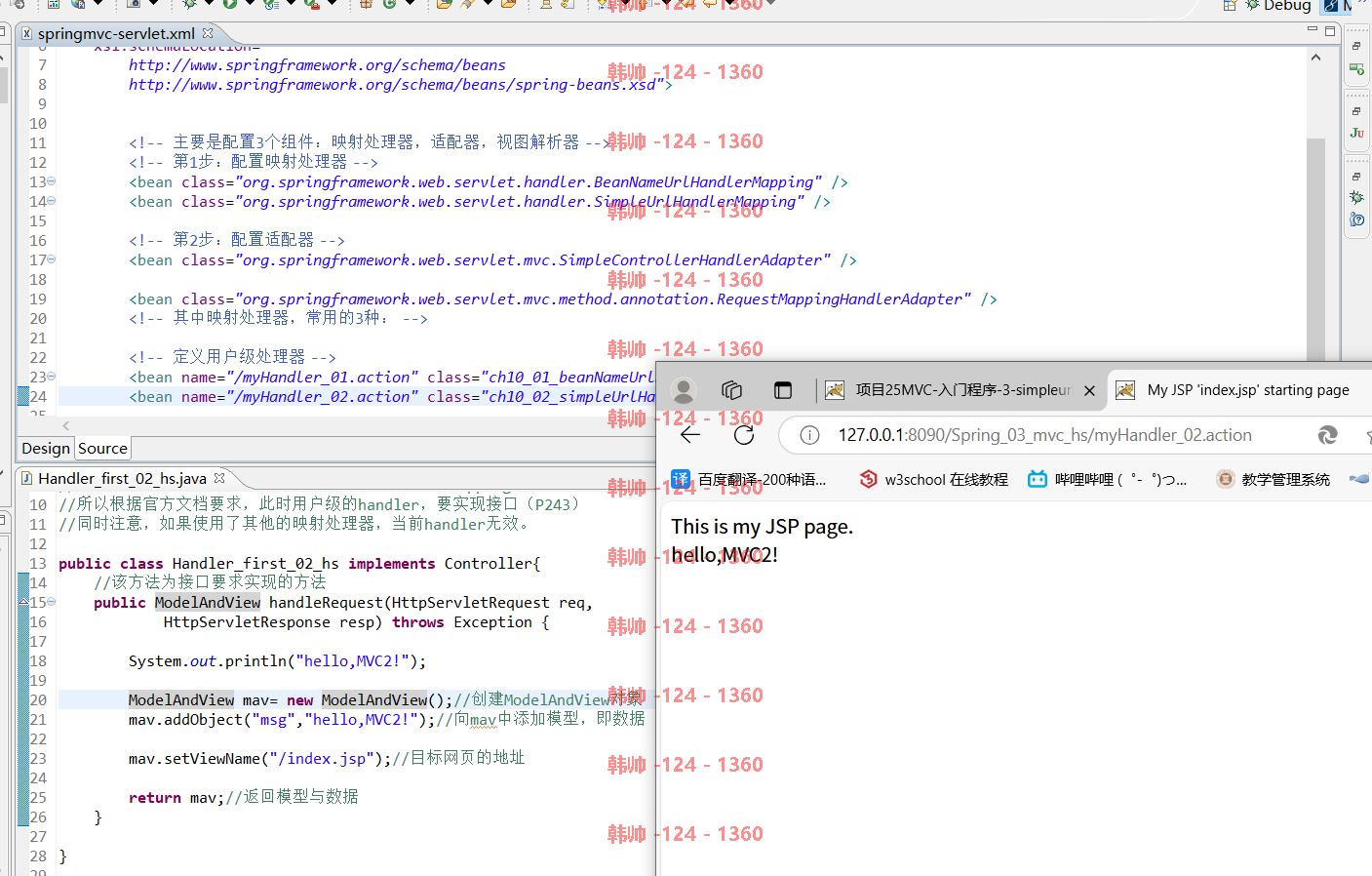
Task: View site information icon in address bar
Action: tap(809, 435)
